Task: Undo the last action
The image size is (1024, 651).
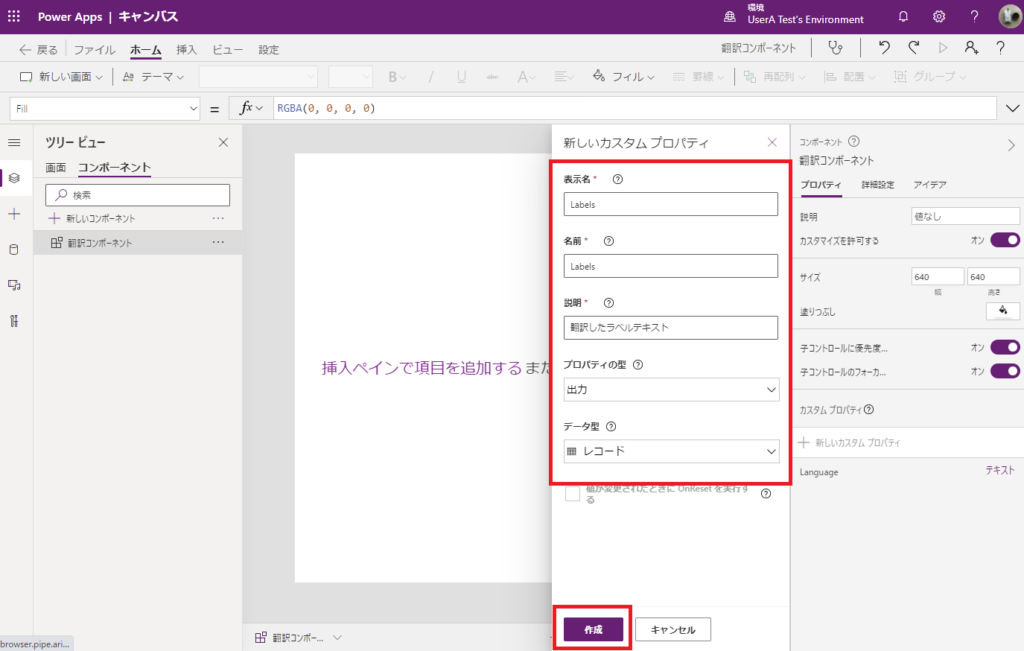Action: (884, 48)
